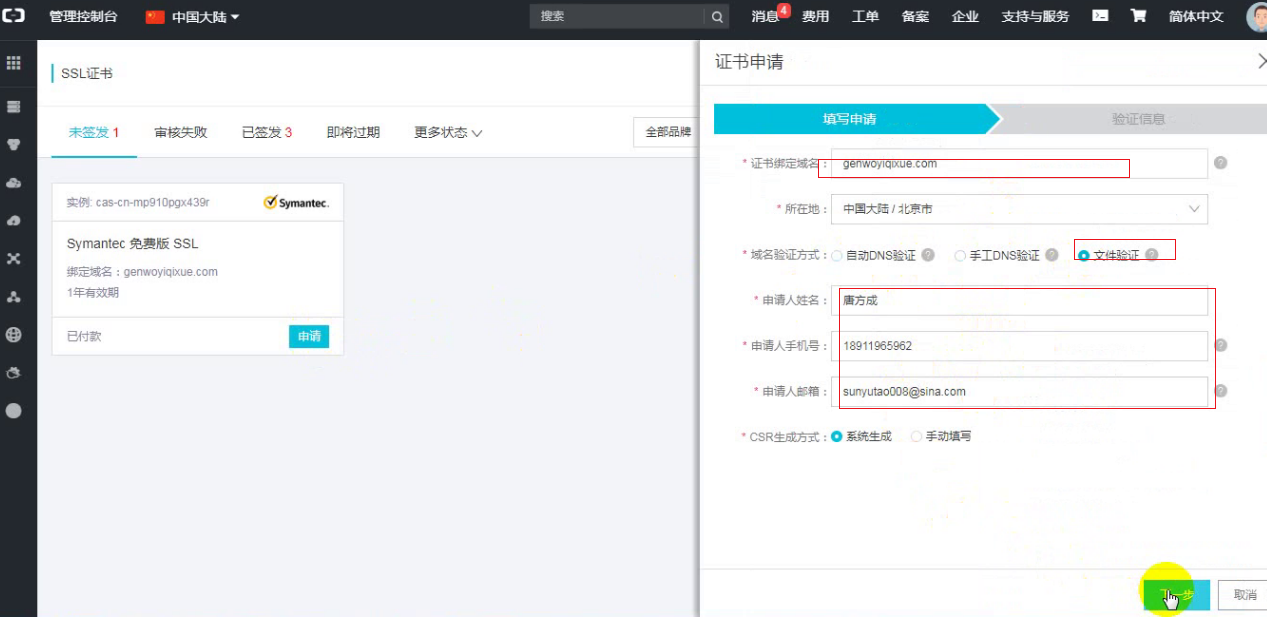This screenshot has height=617, width=1267.
Task: Click the search magnifier icon
Action: click(717, 17)
